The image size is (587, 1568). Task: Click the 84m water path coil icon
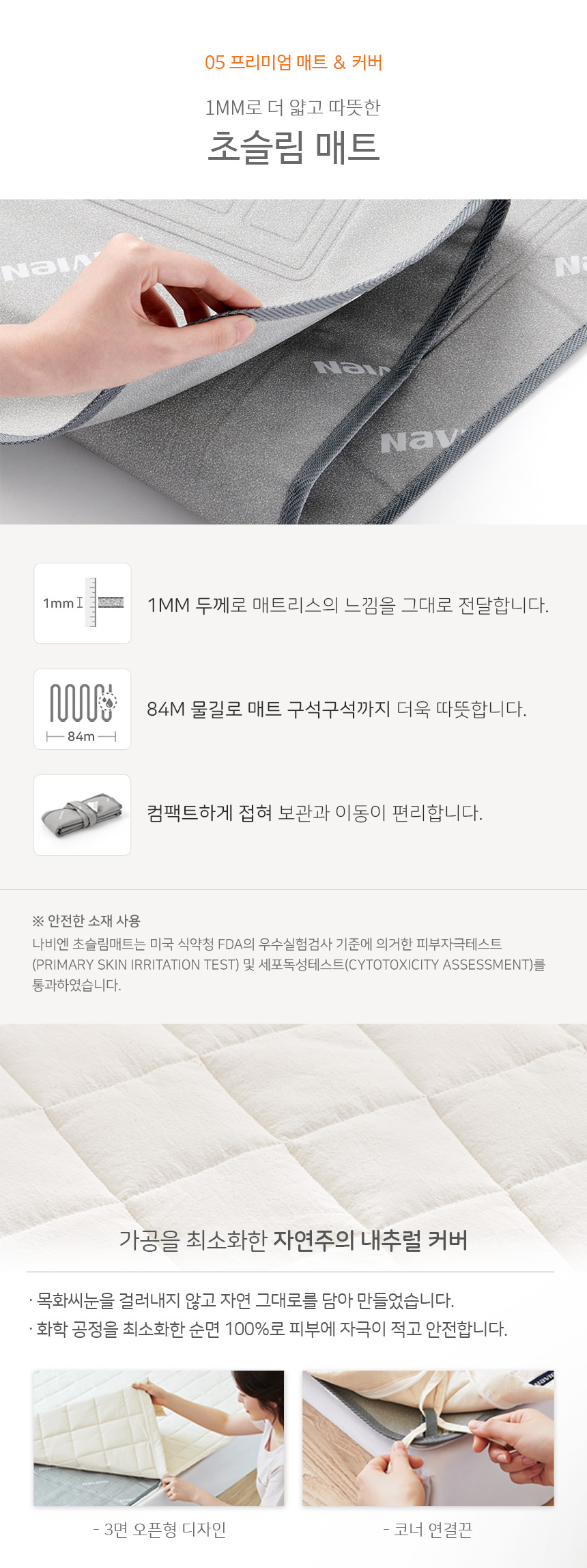pos(83,709)
